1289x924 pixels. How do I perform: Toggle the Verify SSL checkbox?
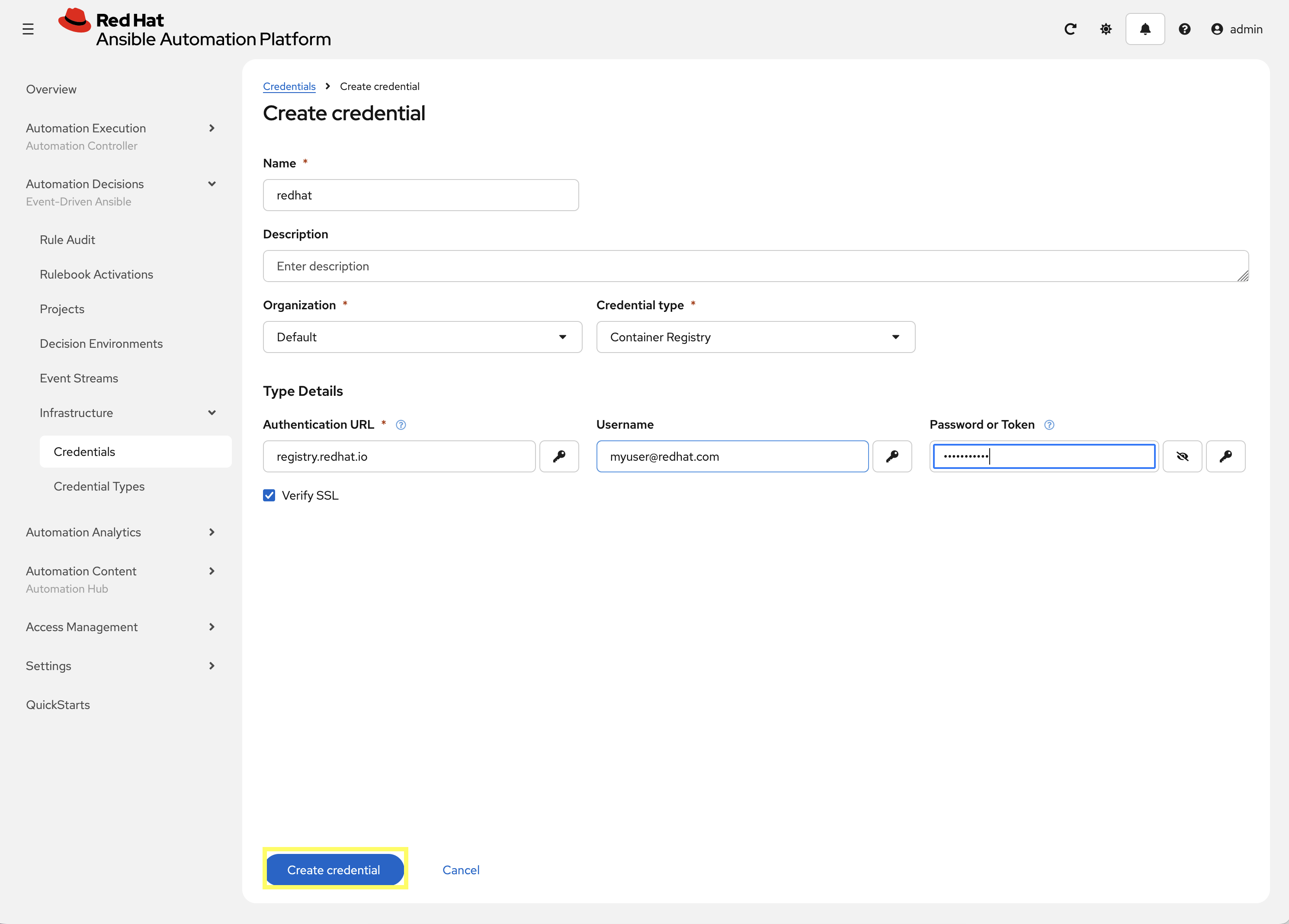[269, 496]
